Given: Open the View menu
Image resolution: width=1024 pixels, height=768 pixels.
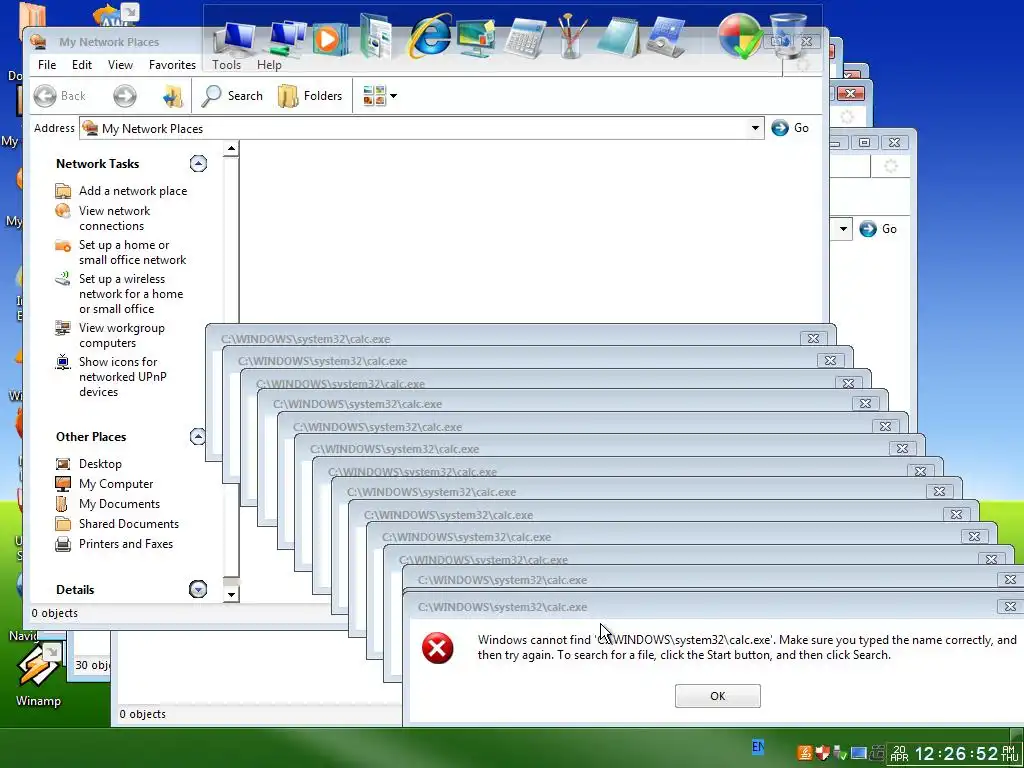Looking at the screenshot, I should (x=120, y=65).
